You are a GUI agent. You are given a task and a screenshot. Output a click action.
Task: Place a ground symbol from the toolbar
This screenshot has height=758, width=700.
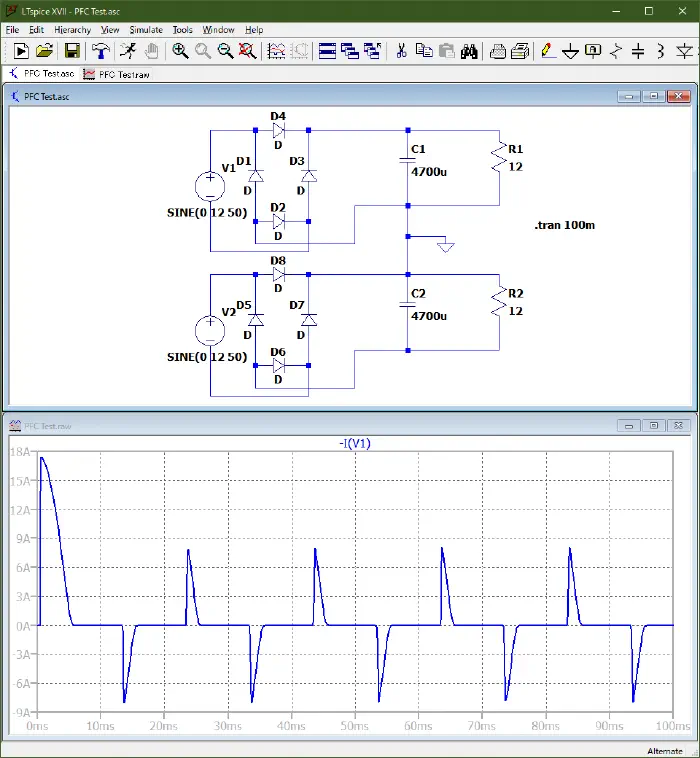(570, 51)
